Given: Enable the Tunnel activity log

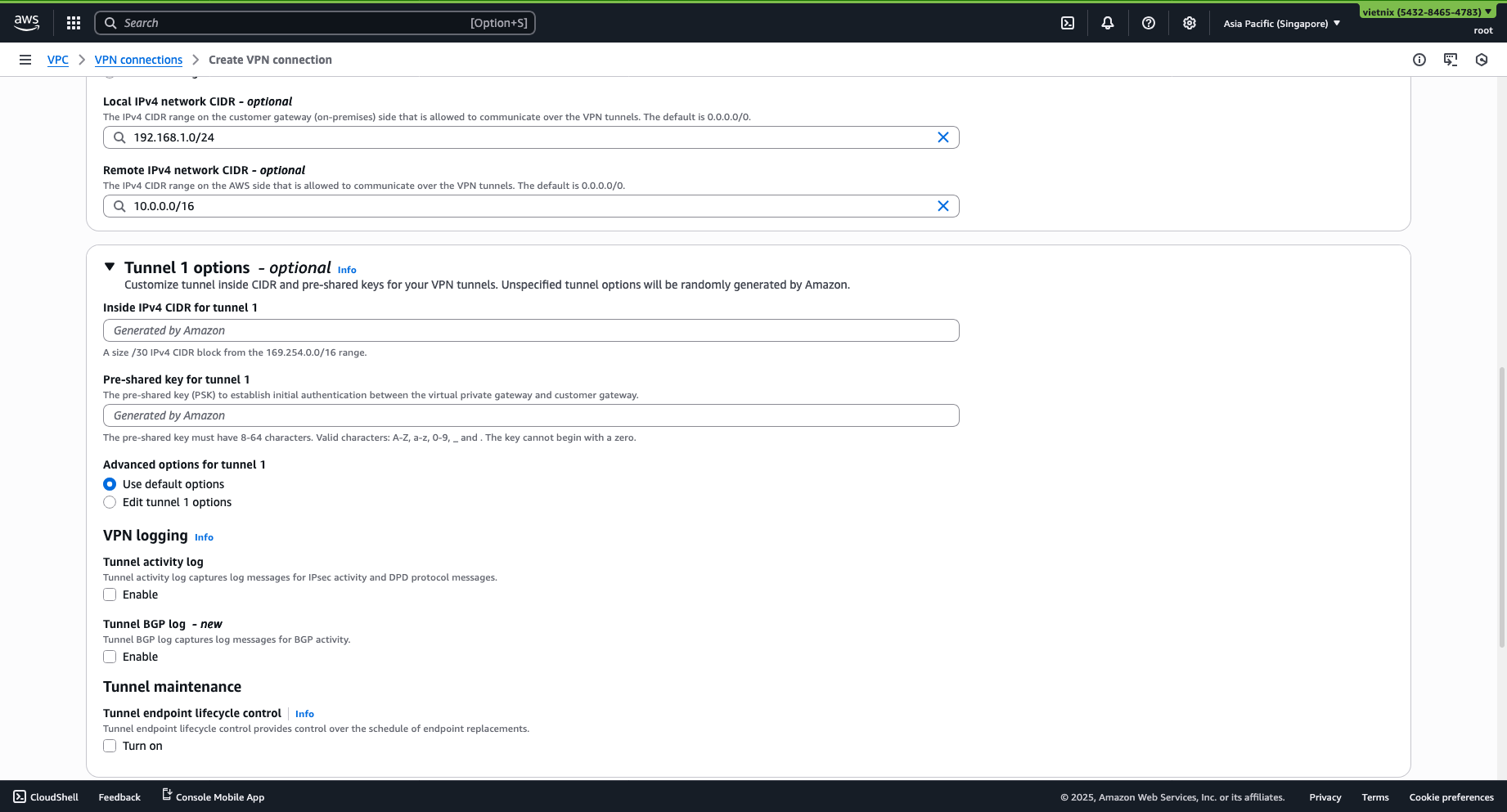Looking at the screenshot, I should tap(110, 594).
